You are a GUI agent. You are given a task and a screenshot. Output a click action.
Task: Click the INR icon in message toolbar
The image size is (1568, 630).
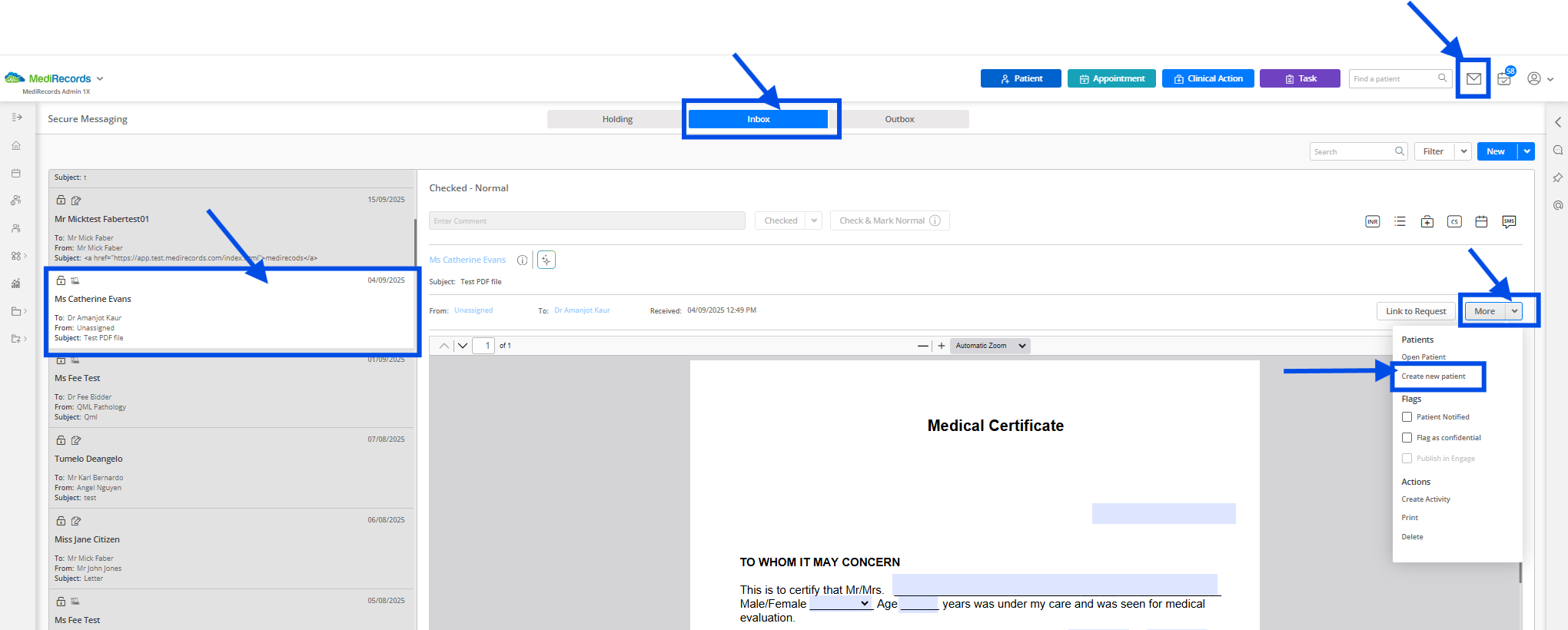tap(1373, 221)
